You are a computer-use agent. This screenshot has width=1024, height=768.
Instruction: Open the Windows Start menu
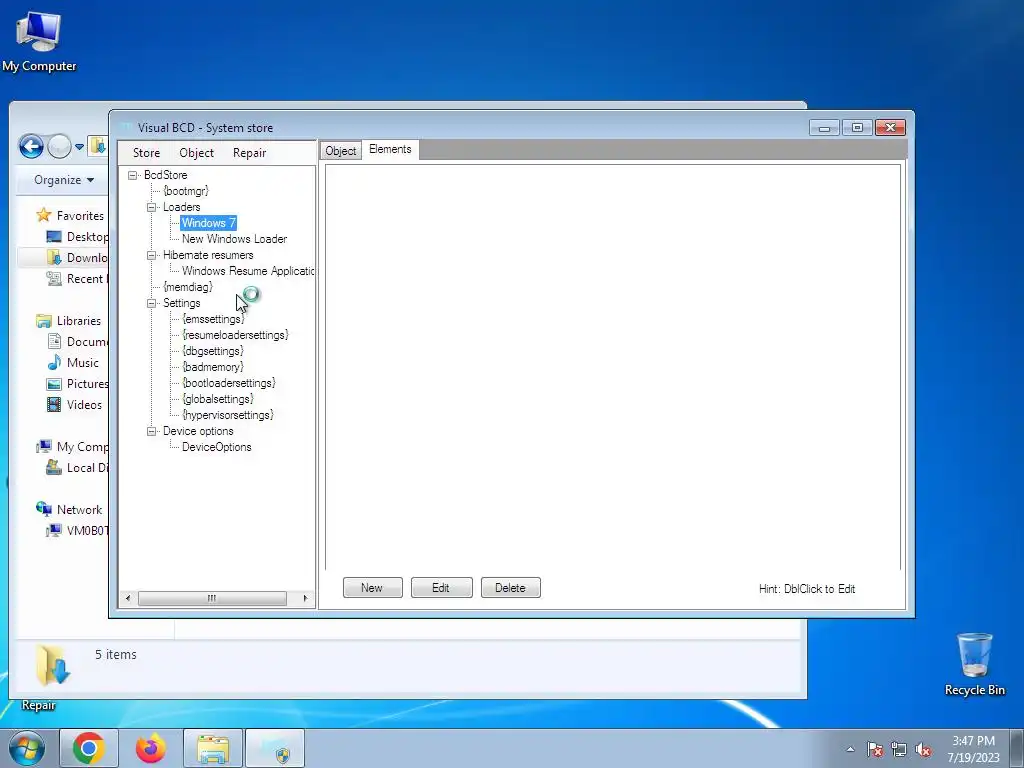click(27, 748)
